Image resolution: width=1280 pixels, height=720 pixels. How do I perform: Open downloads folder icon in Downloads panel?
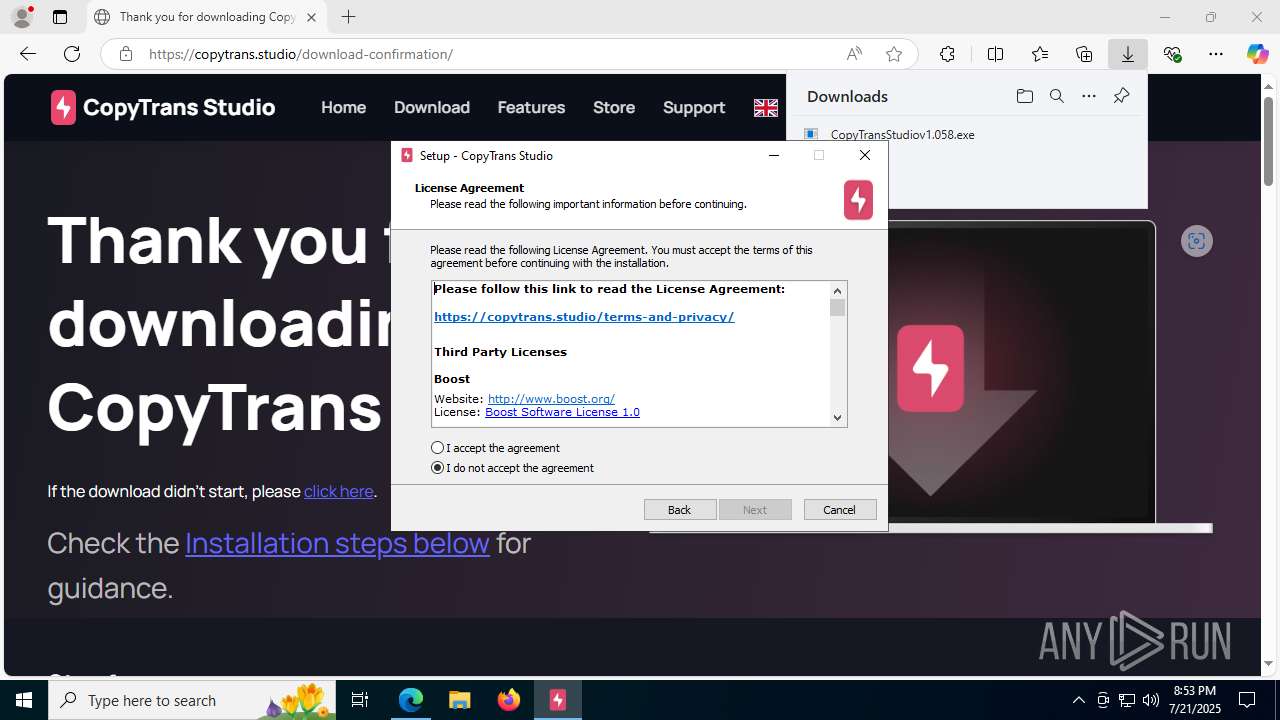coord(1024,96)
